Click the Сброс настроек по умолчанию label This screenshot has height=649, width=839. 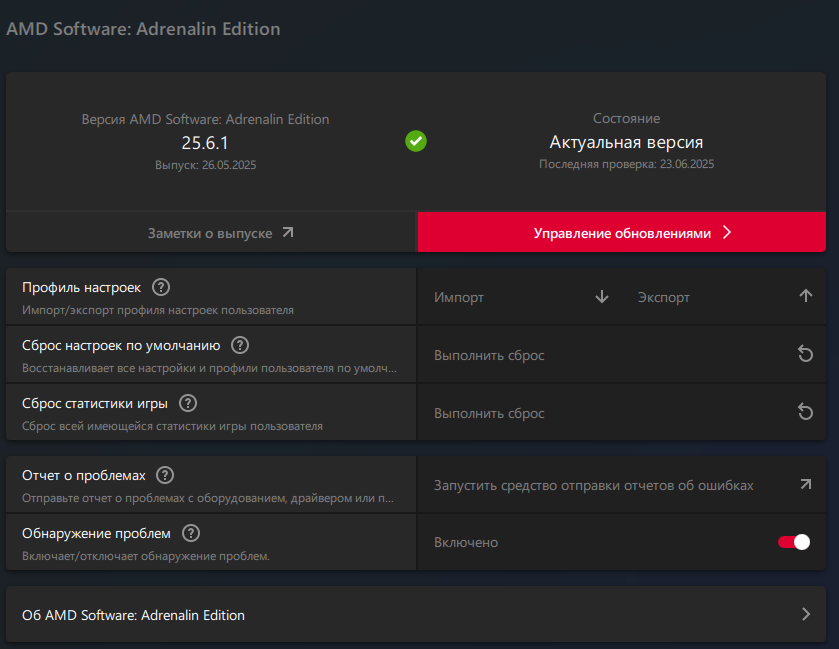(121, 346)
